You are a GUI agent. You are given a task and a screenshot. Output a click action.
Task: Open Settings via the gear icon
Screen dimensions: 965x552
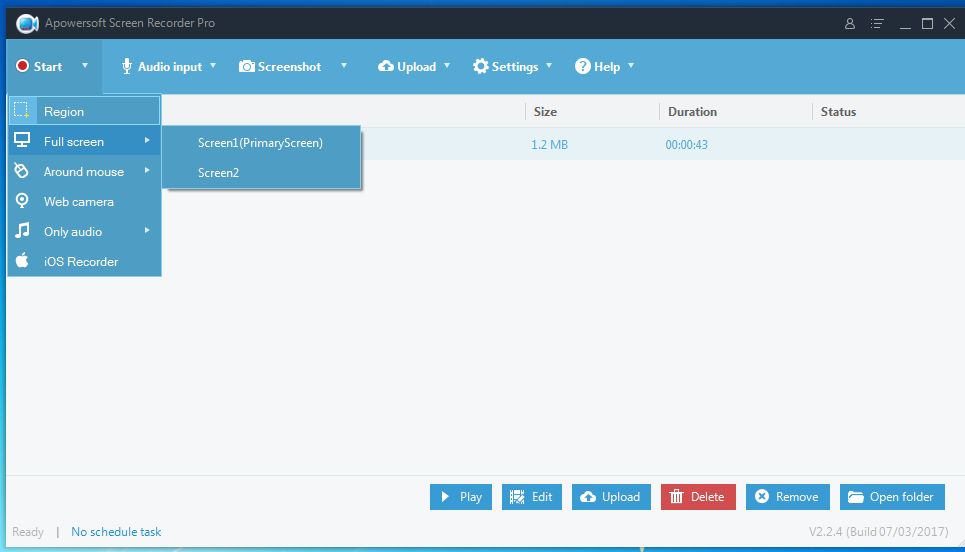481,67
